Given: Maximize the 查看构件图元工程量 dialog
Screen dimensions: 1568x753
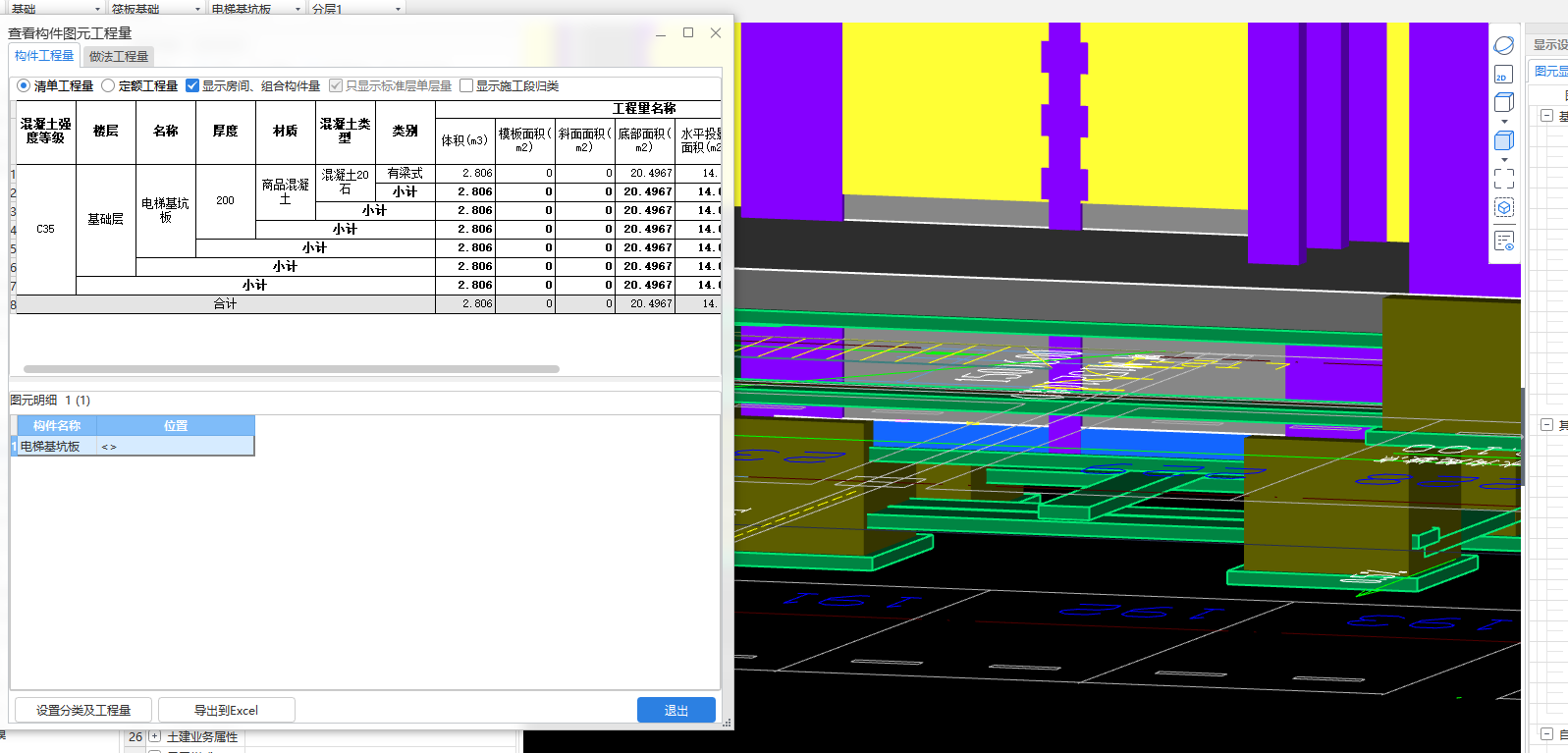Looking at the screenshot, I should coord(688,33).
